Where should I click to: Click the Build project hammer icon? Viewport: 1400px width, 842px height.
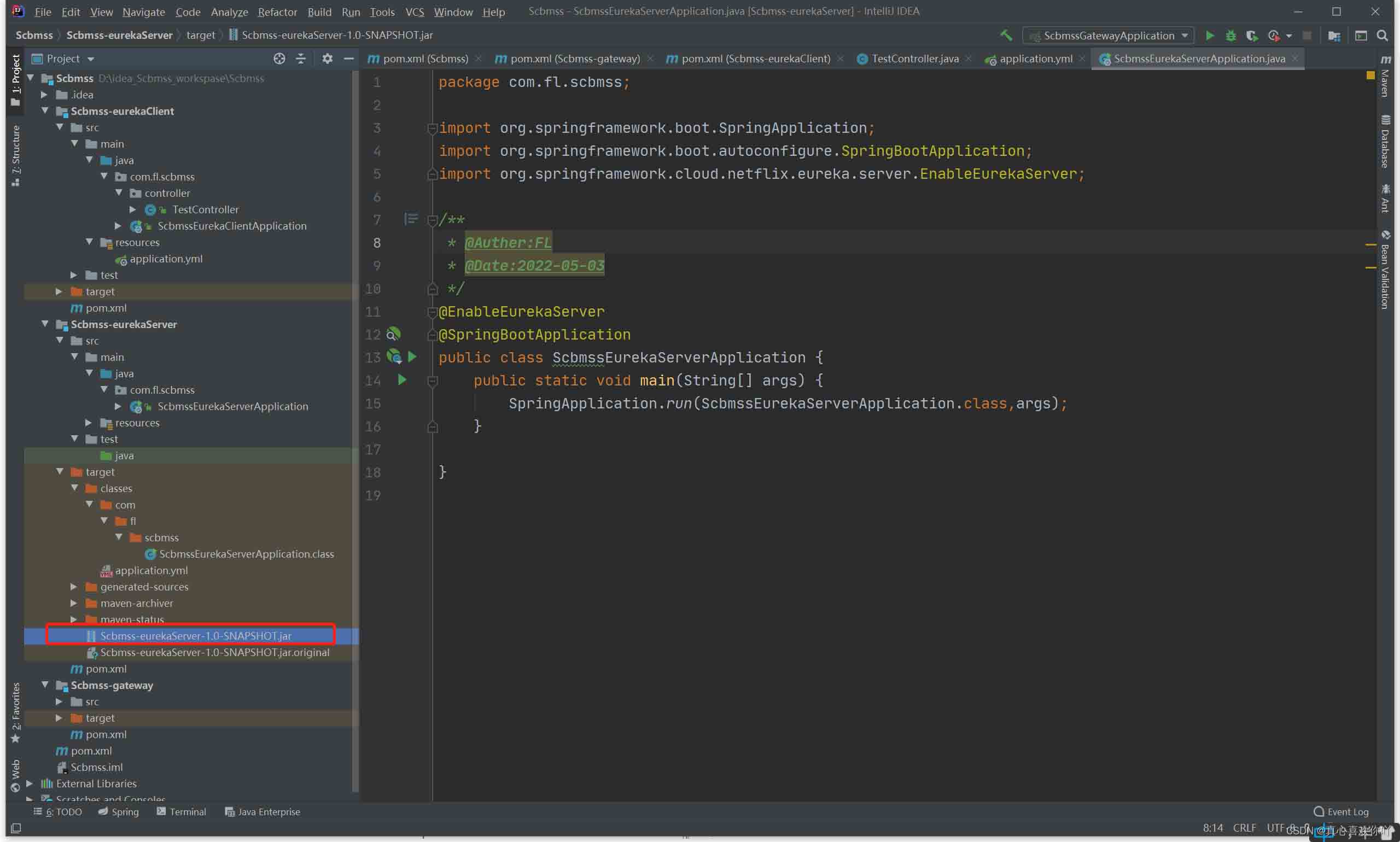[1006, 35]
